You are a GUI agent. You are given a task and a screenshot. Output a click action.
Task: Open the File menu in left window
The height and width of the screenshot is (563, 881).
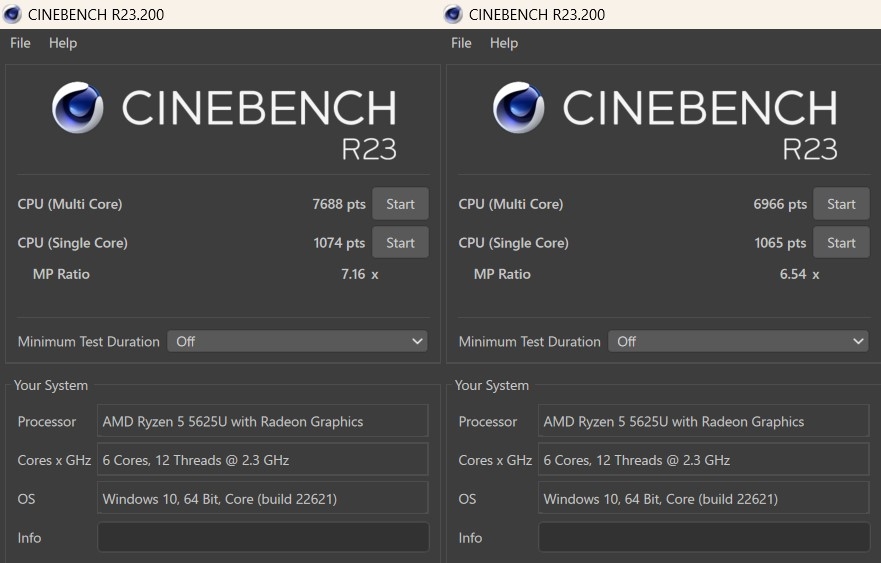[x=20, y=43]
